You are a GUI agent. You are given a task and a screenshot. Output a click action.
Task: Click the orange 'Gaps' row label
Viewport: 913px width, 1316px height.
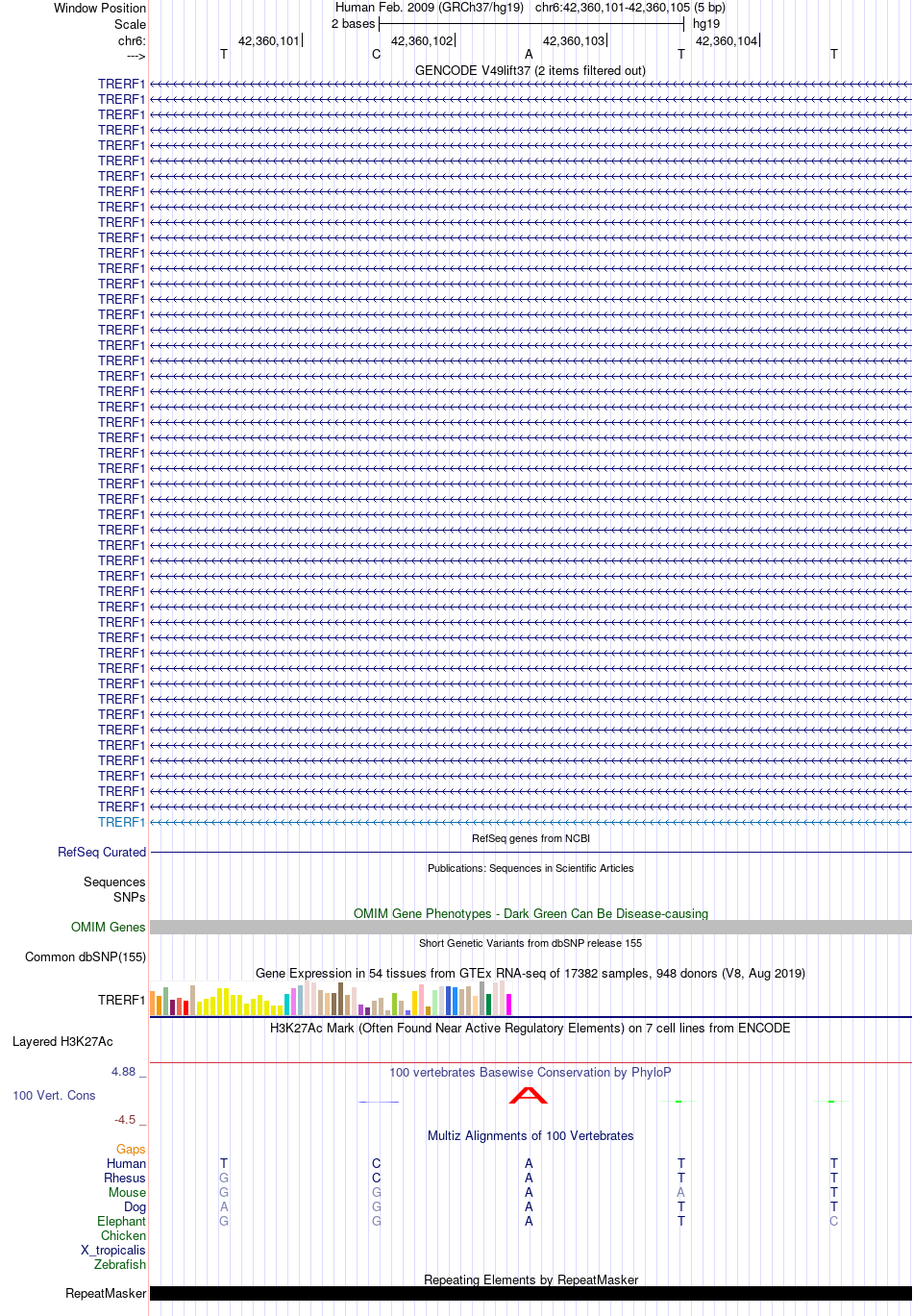tap(131, 1149)
